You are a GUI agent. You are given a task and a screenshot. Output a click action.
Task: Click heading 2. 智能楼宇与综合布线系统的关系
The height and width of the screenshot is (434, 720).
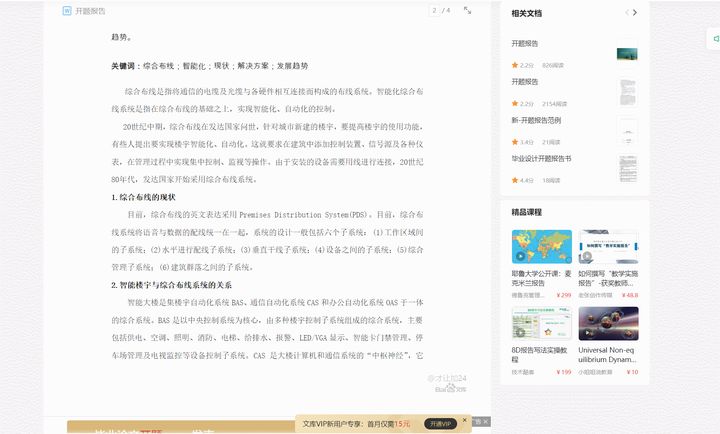[x=171, y=285]
